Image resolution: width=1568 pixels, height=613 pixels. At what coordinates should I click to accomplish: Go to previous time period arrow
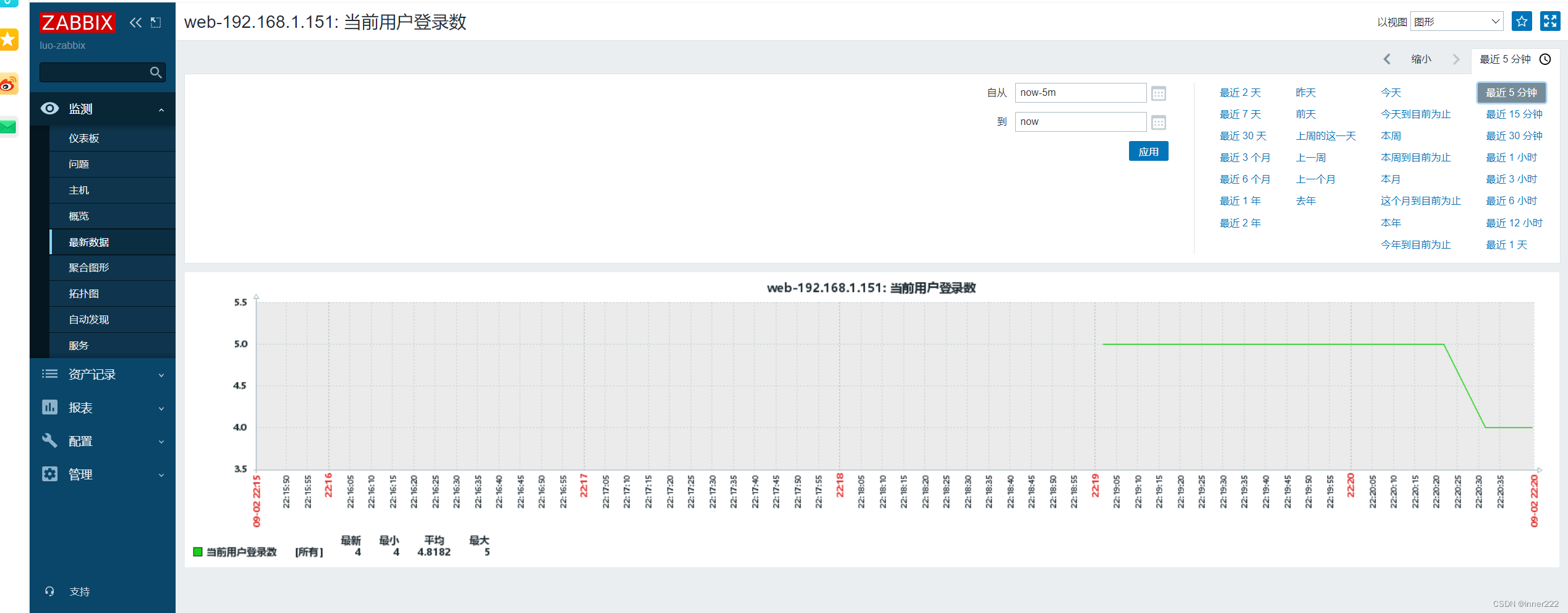[x=1387, y=59]
